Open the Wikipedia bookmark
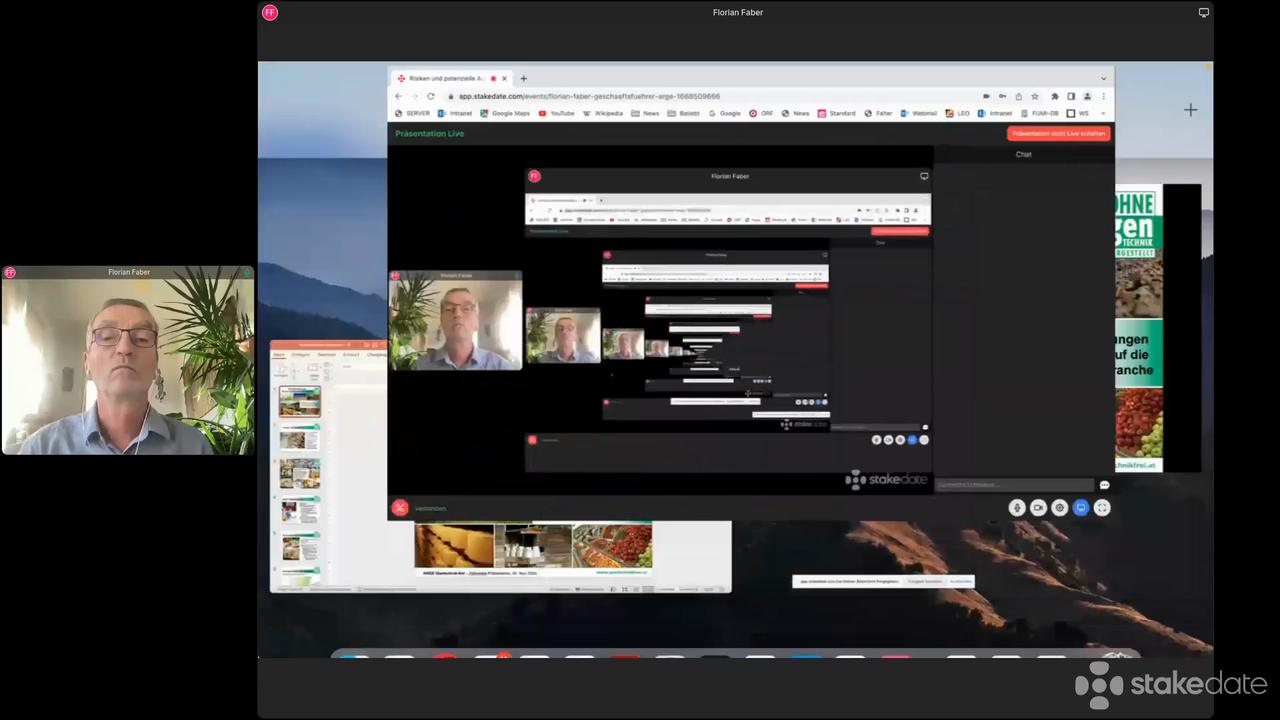Screen dimensions: 1280x720 click(x=603, y=113)
